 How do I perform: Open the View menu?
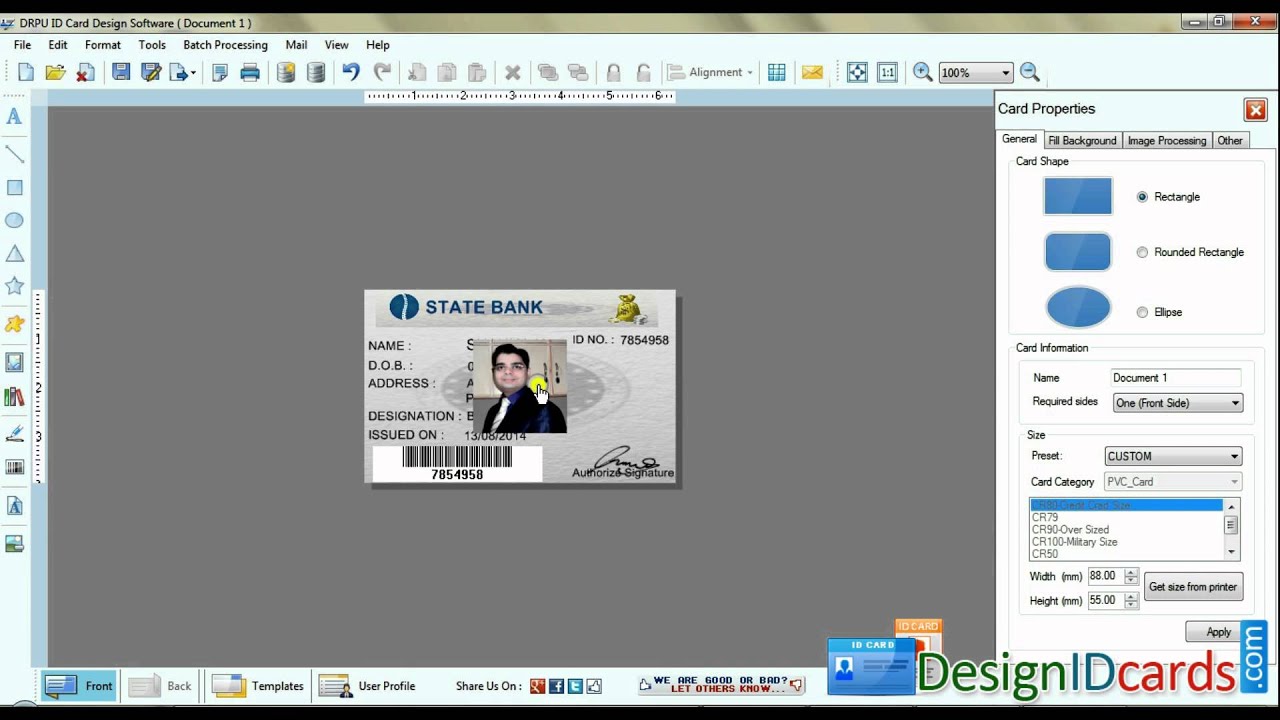pos(336,45)
